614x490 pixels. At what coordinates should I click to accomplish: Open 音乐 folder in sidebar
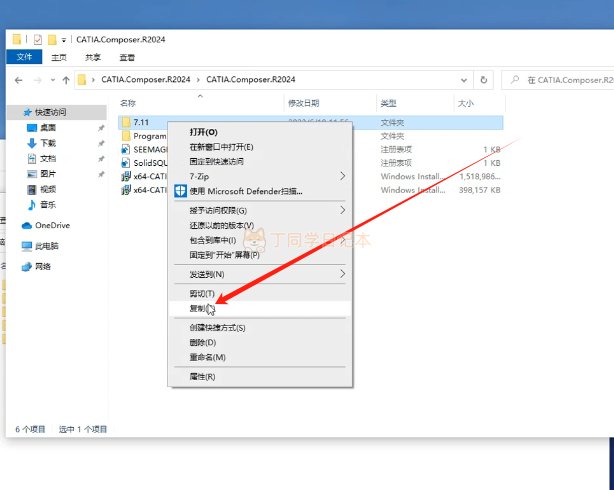point(47,204)
